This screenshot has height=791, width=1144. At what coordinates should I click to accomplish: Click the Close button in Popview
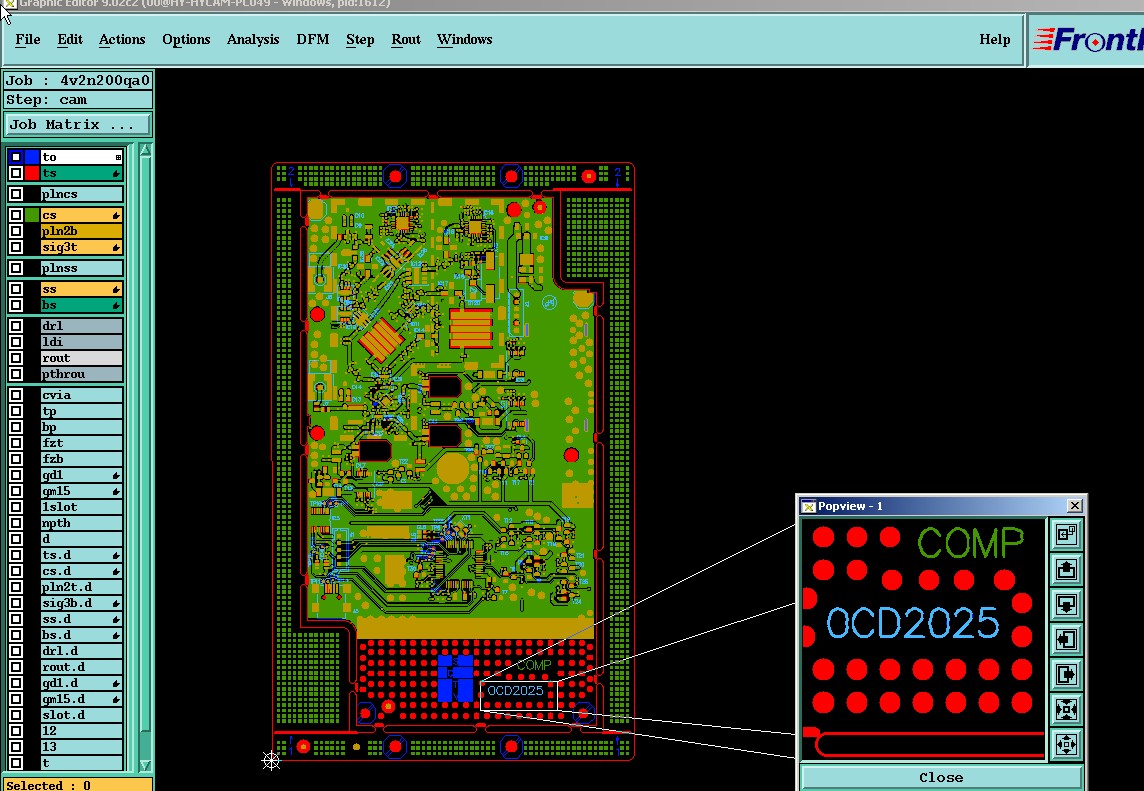pos(941,777)
